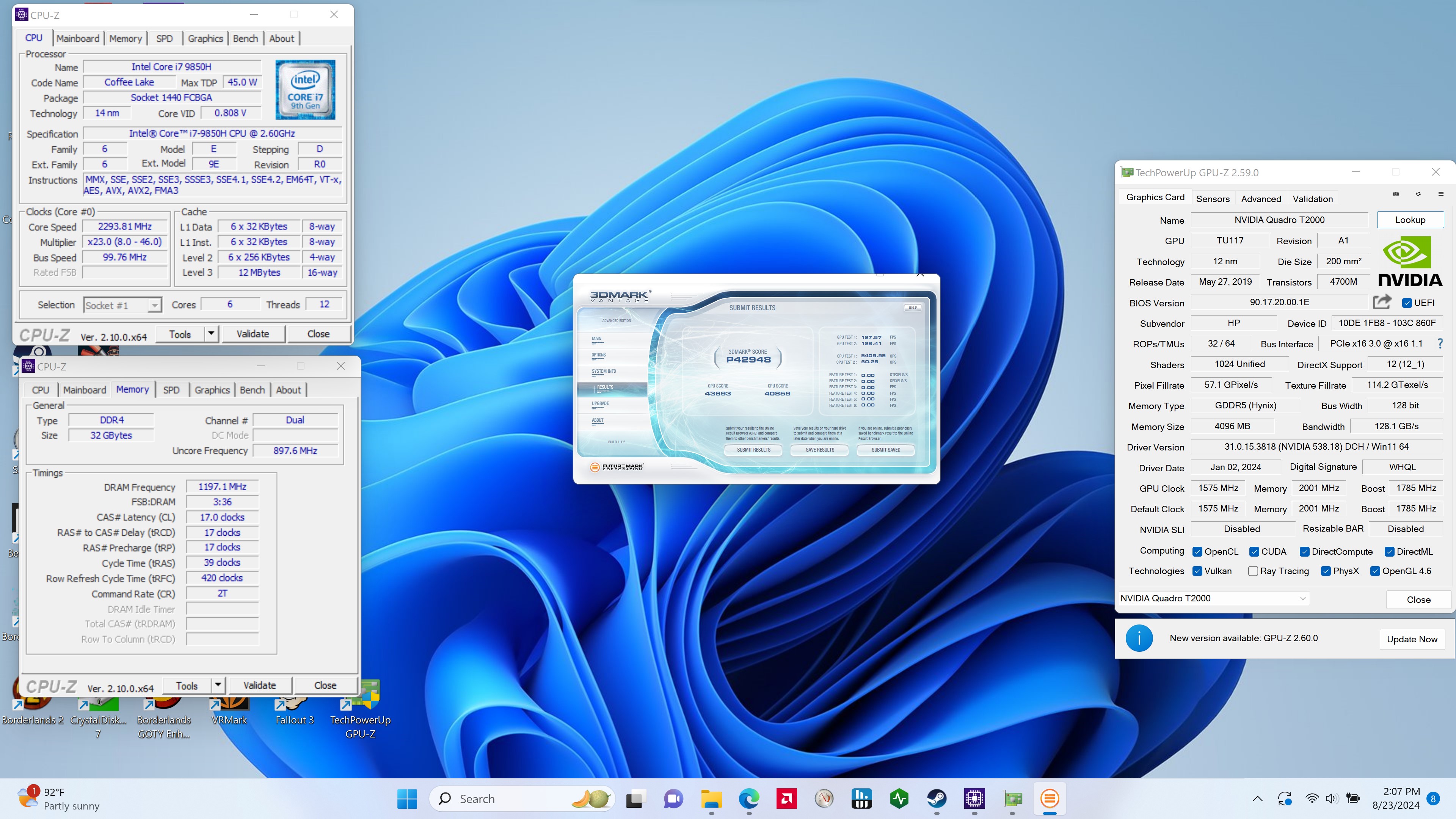The height and width of the screenshot is (819, 1456).
Task: Click HELP in 3DMark Vantage
Action: click(x=912, y=308)
